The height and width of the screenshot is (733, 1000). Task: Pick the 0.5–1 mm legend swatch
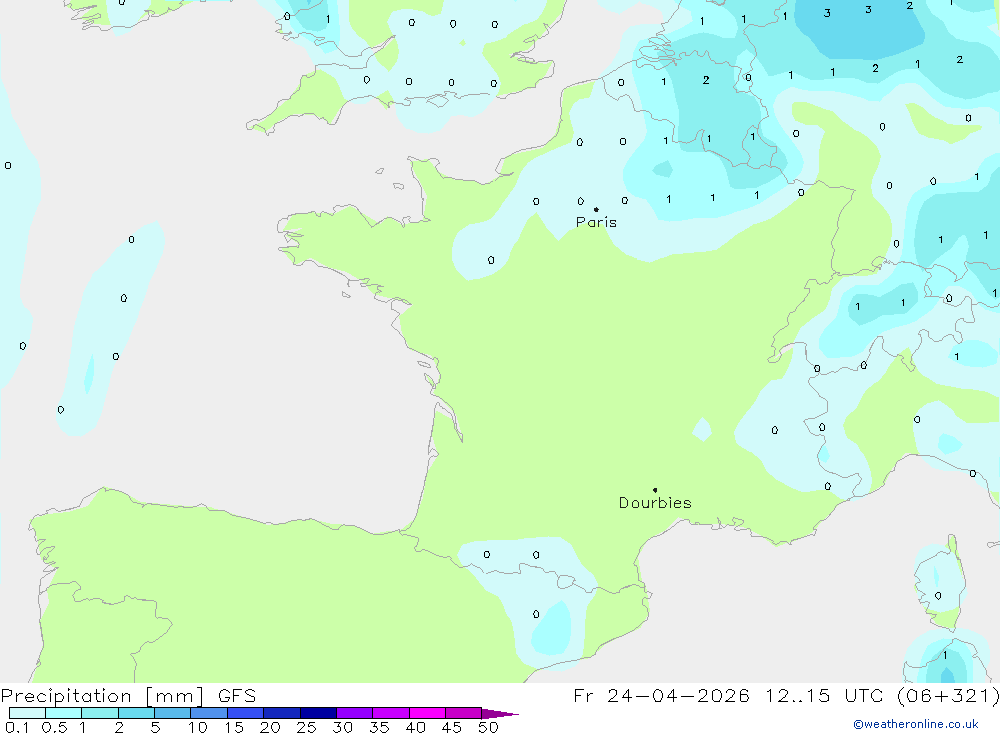pos(64,713)
